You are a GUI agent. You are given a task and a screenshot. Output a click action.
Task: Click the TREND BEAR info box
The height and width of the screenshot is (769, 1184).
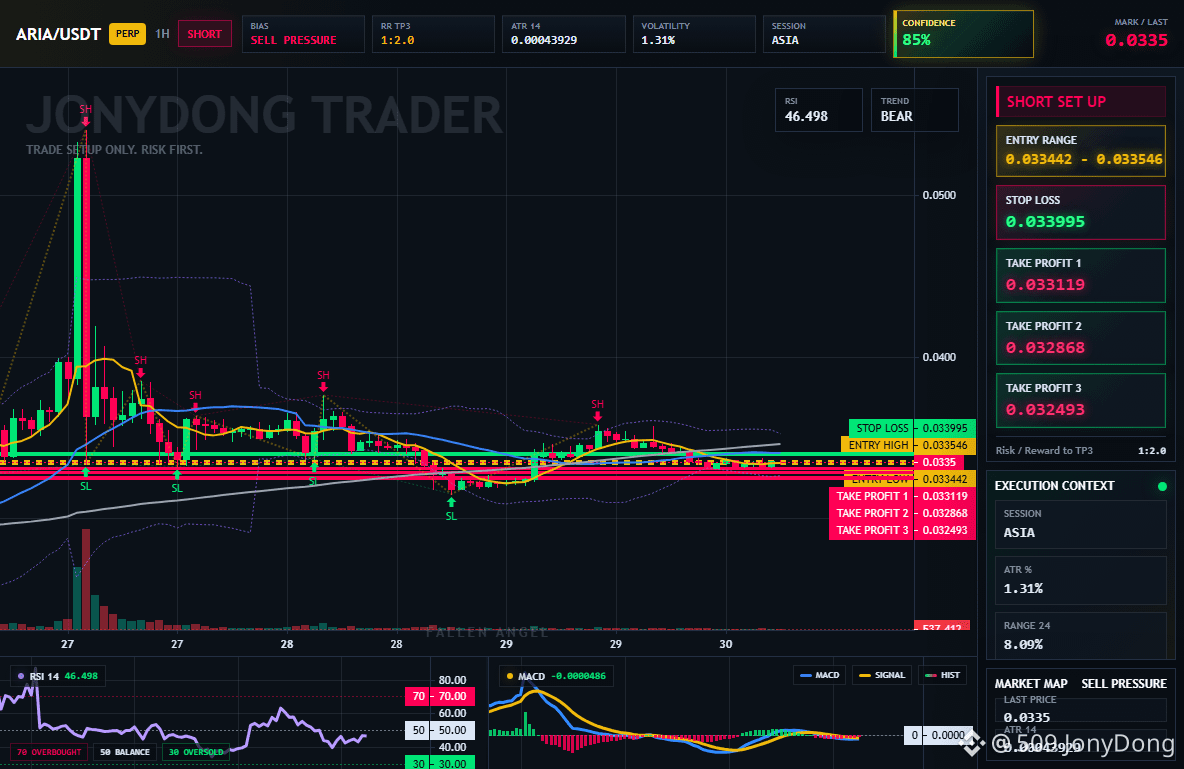(x=914, y=110)
